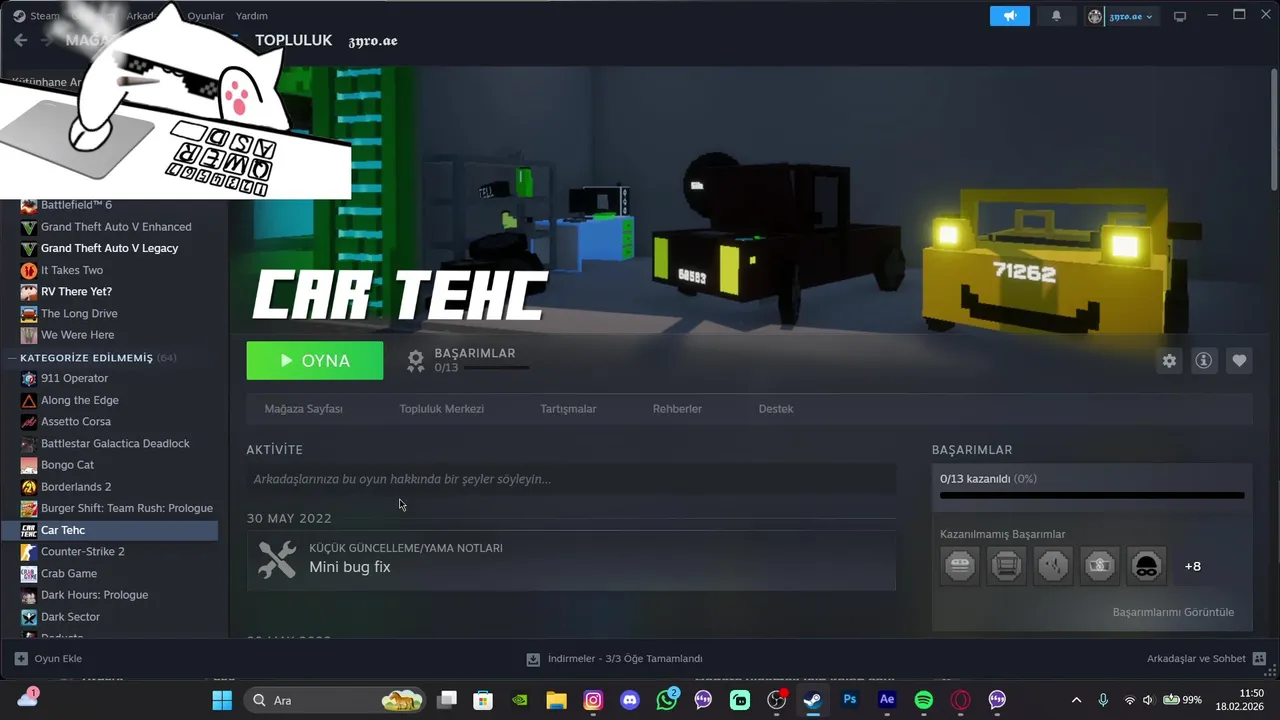Screen dimensions: 1280x720
Task: Select the fourth unearned achievement icon
Action: [x=1099, y=566]
